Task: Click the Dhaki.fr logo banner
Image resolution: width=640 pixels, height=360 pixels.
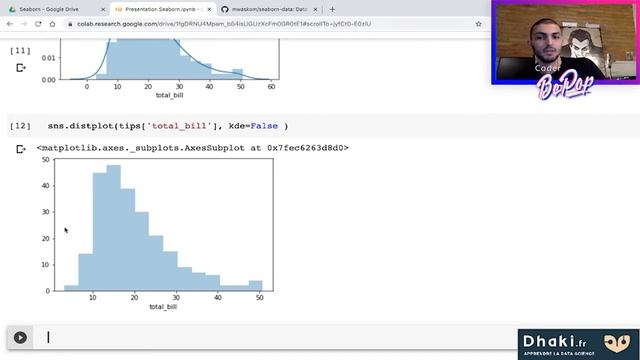Action: coord(578,344)
